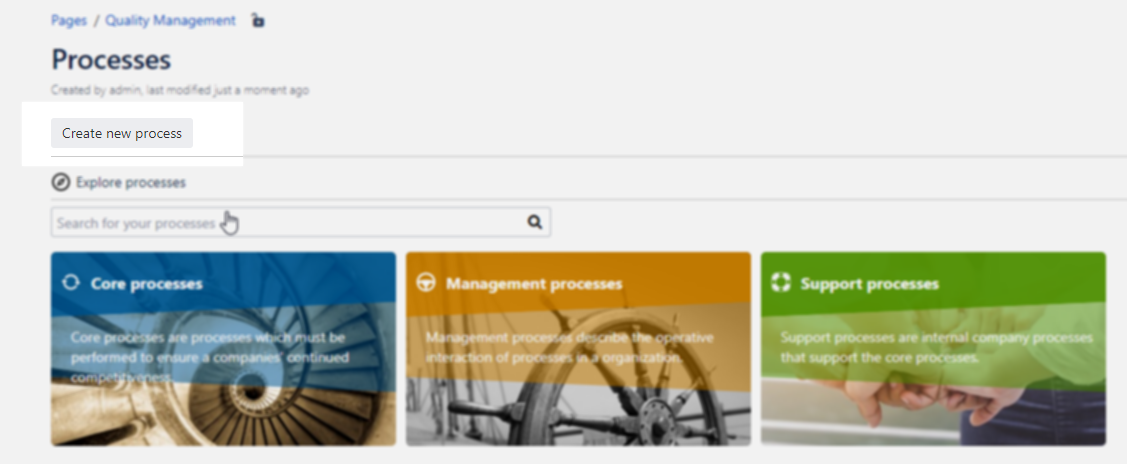Open the Quality Management breadcrumb link
Image resolution: width=1127 pixels, height=464 pixels.
click(170, 21)
